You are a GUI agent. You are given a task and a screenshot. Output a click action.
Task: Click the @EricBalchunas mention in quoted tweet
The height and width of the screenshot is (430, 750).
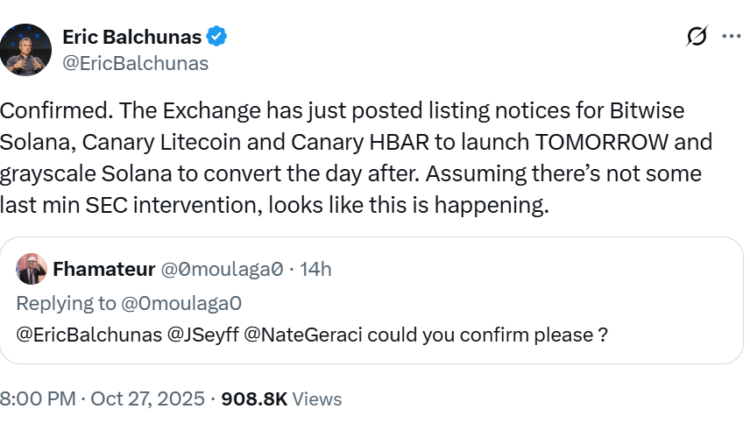(x=93, y=336)
